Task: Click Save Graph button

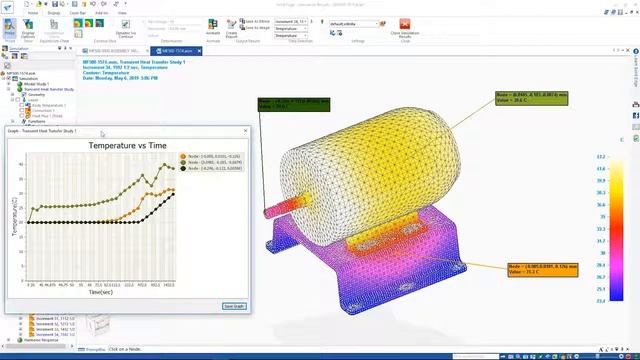Action: (x=234, y=306)
